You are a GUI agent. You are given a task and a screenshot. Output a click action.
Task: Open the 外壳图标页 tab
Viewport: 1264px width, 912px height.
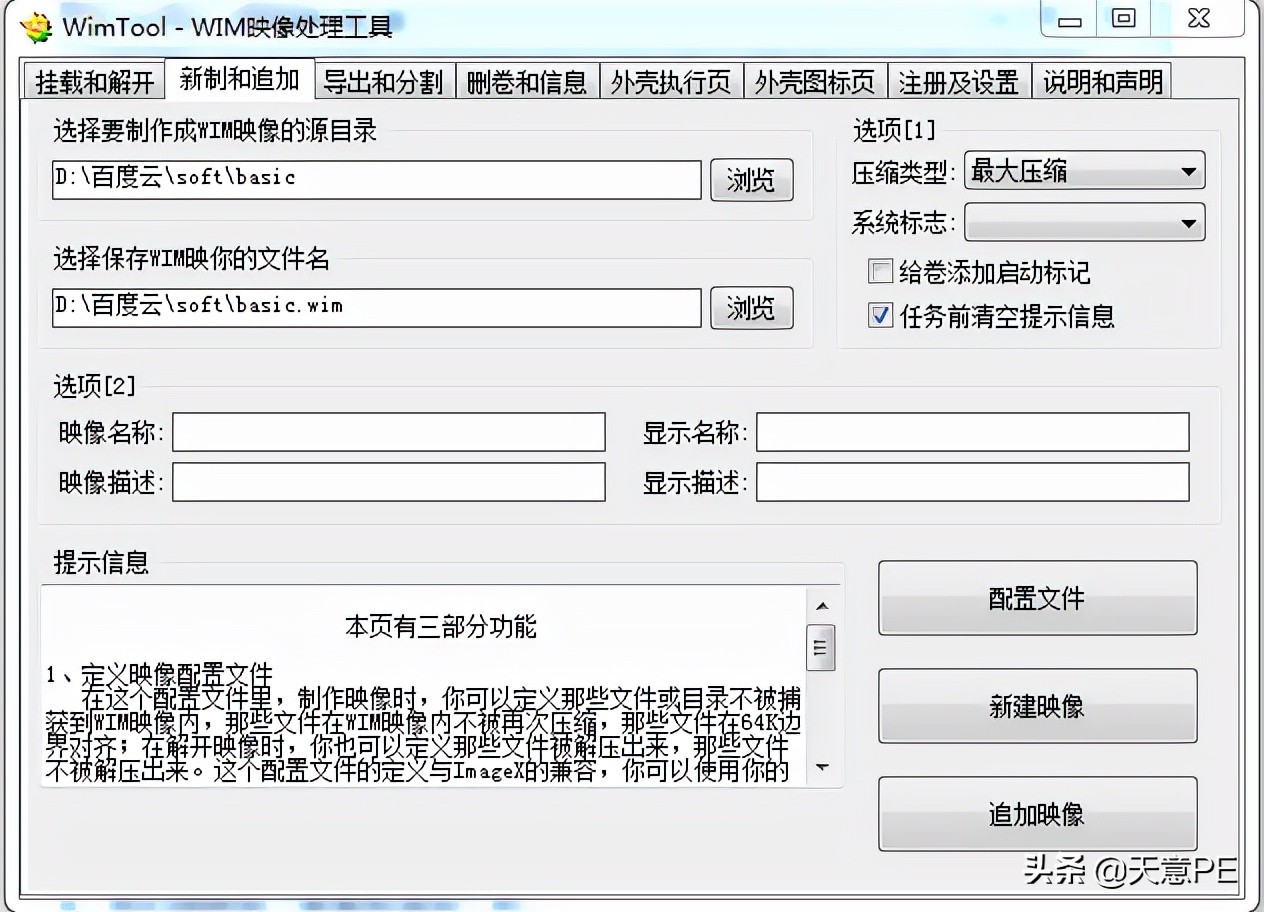pyautogui.click(x=815, y=80)
